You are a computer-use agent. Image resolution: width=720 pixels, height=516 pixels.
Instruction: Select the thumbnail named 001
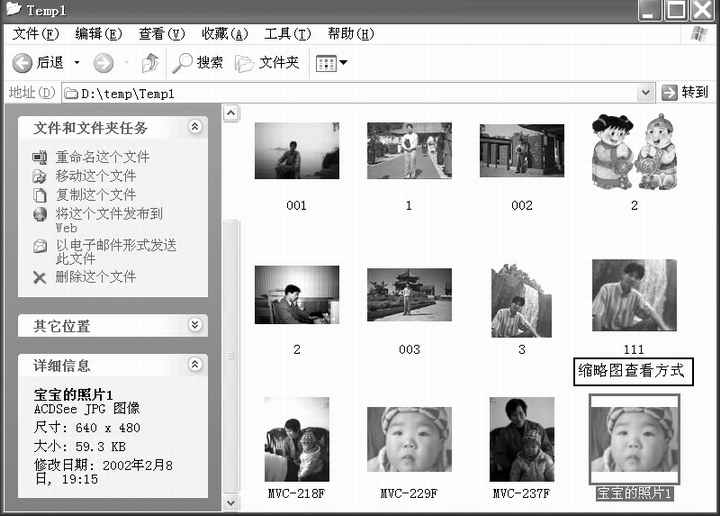click(297, 151)
